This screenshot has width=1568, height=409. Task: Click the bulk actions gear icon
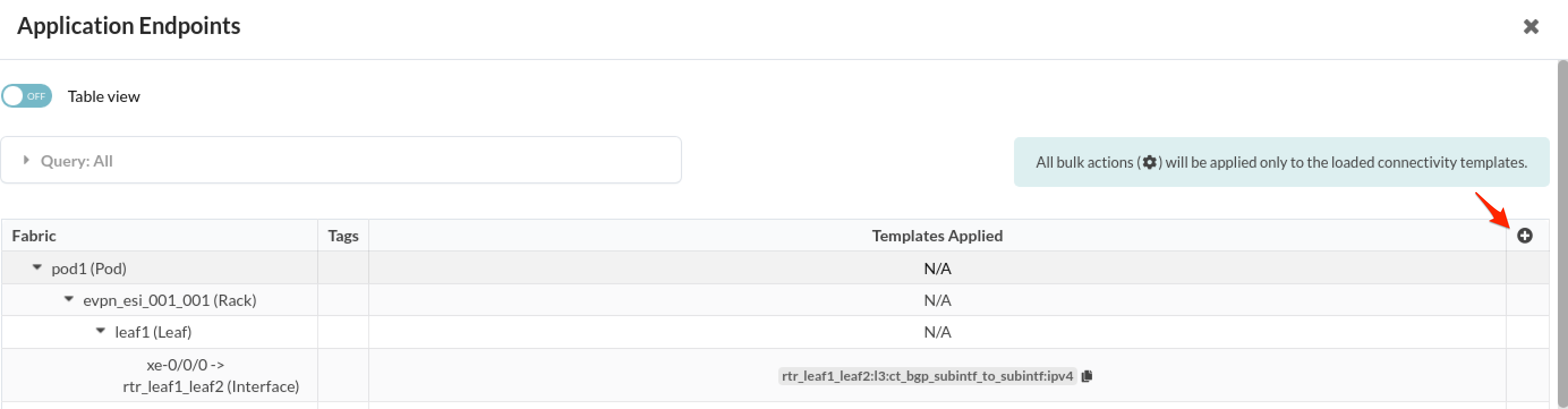(x=1149, y=163)
